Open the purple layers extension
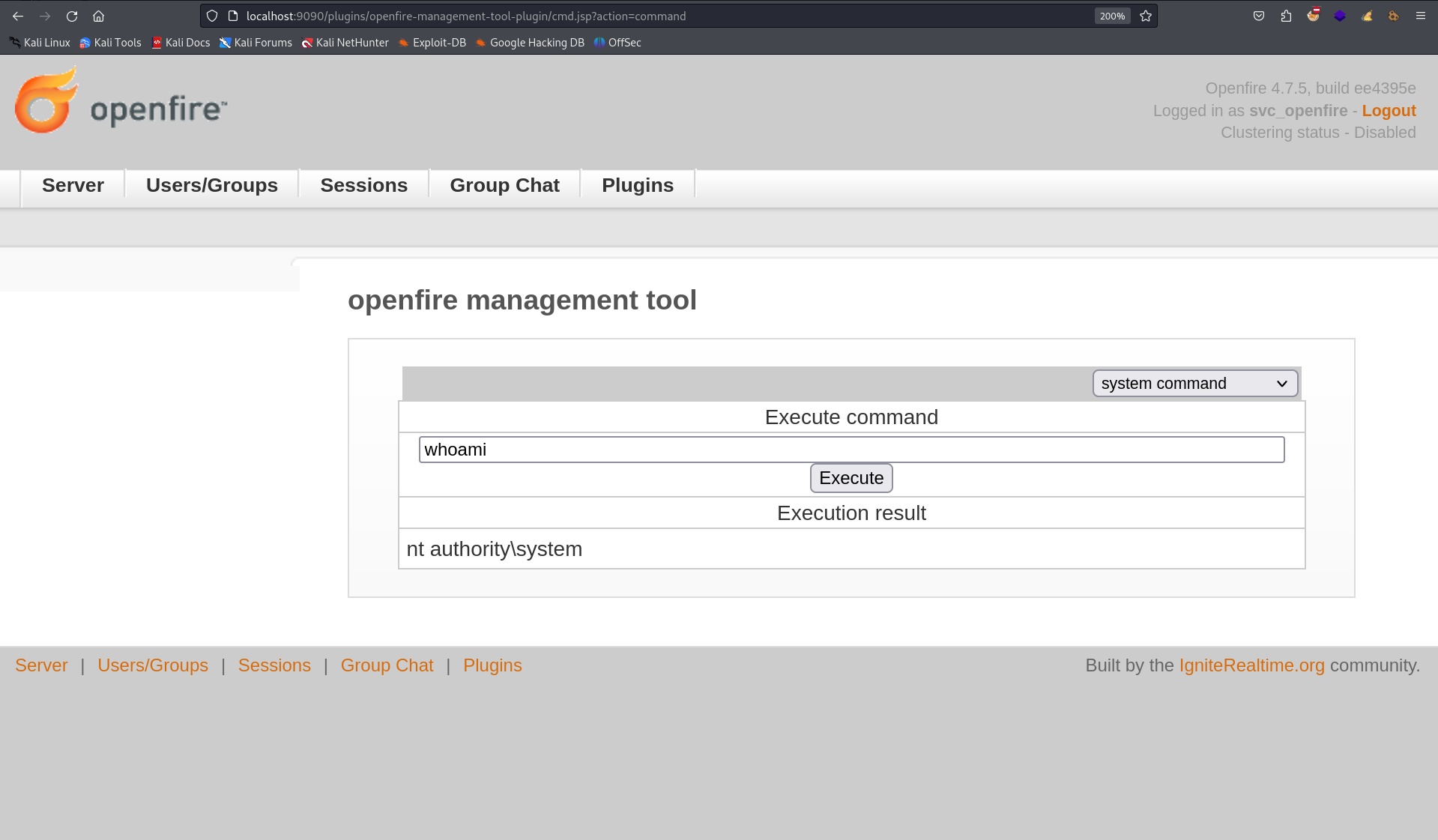This screenshot has width=1438, height=840. click(1340, 16)
